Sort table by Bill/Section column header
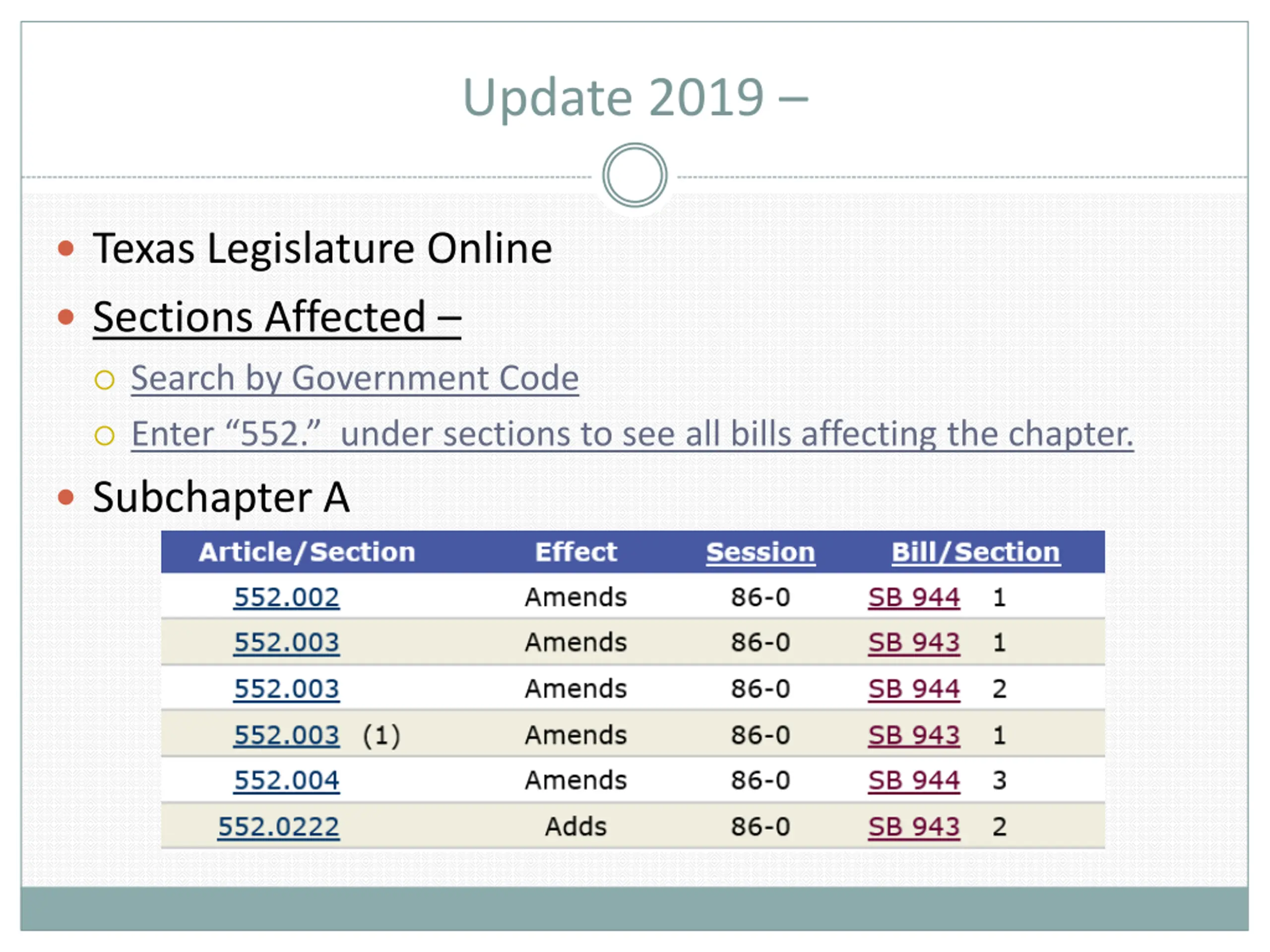This screenshot has height=952, width=1270. [975, 552]
